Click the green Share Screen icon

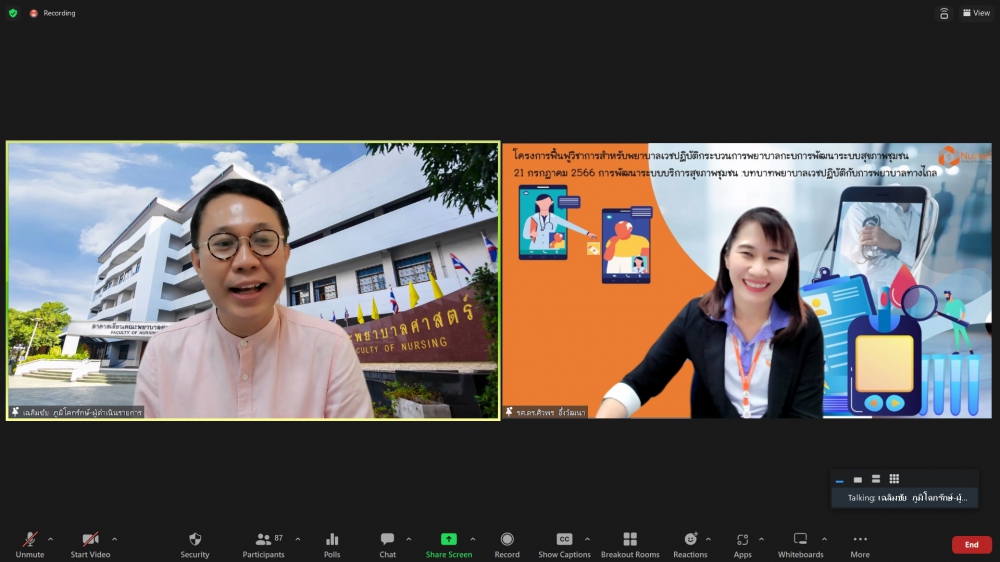coord(449,539)
